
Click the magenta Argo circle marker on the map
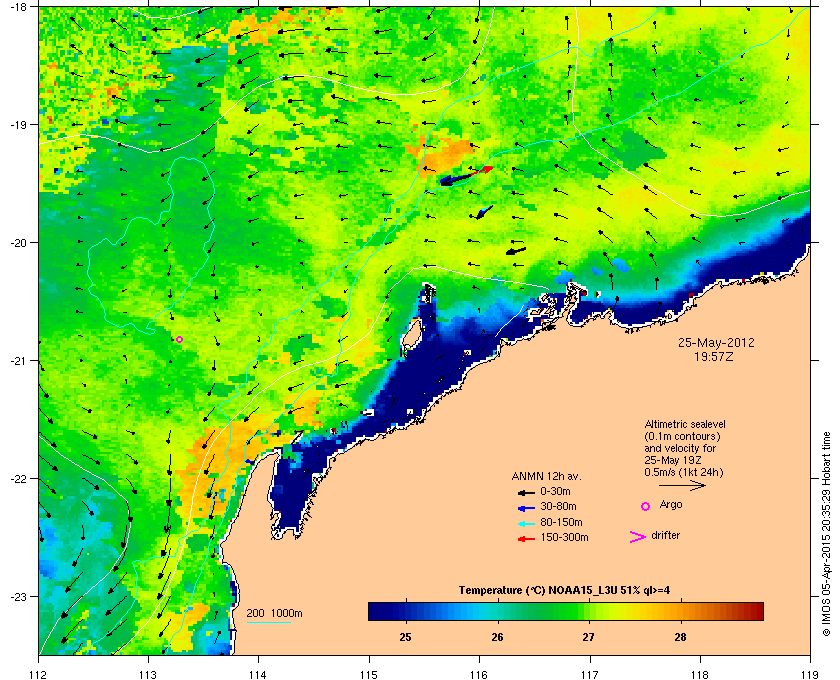pyautogui.click(x=179, y=339)
